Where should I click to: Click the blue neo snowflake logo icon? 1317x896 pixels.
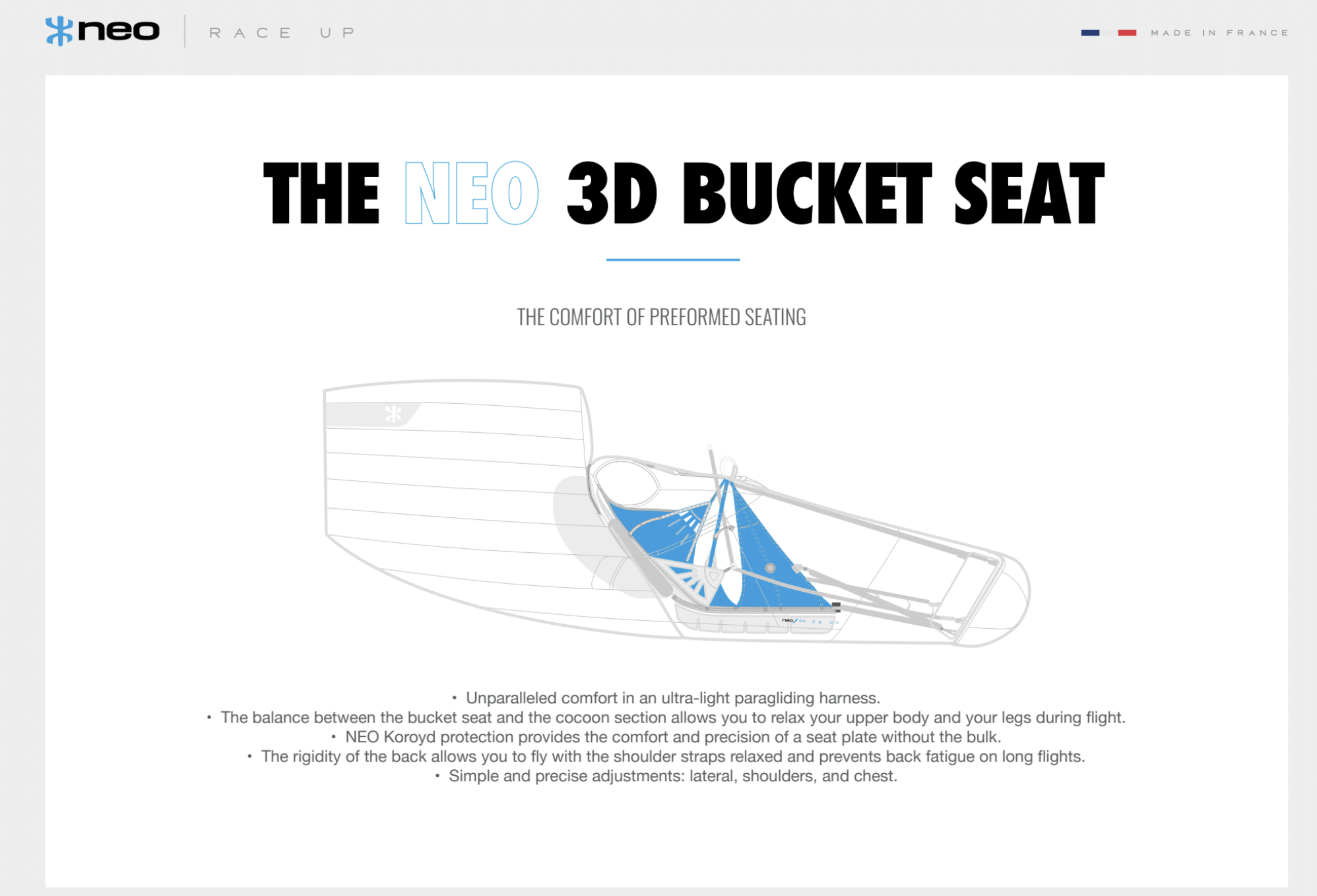pyautogui.click(x=59, y=31)
